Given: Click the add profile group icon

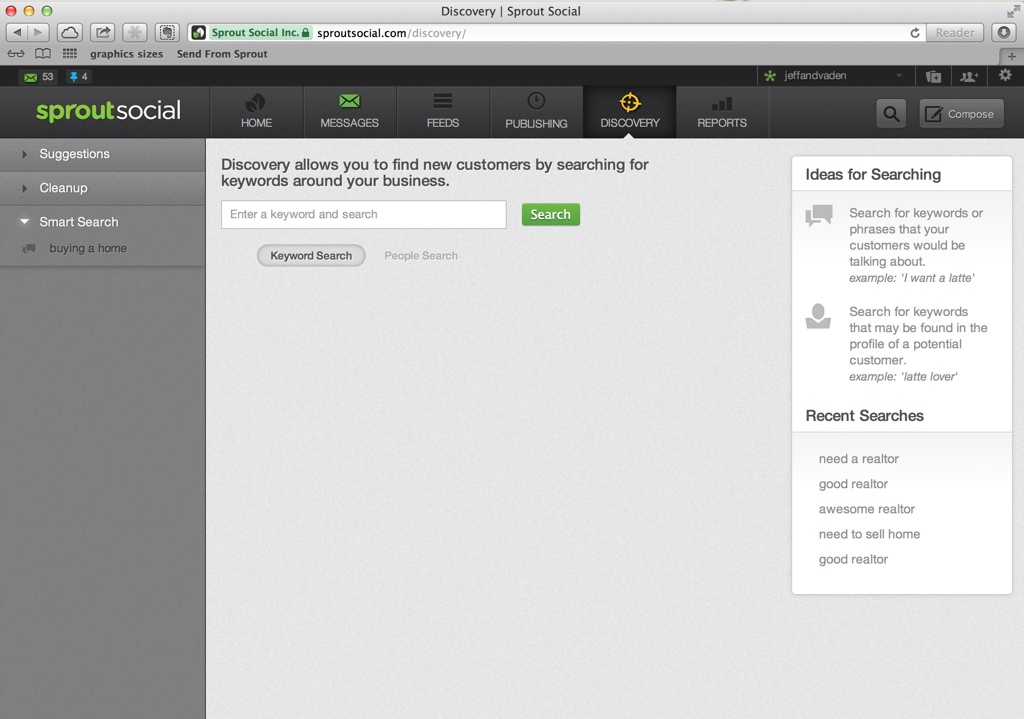Looking at the screenshot, I should point(933,76).
